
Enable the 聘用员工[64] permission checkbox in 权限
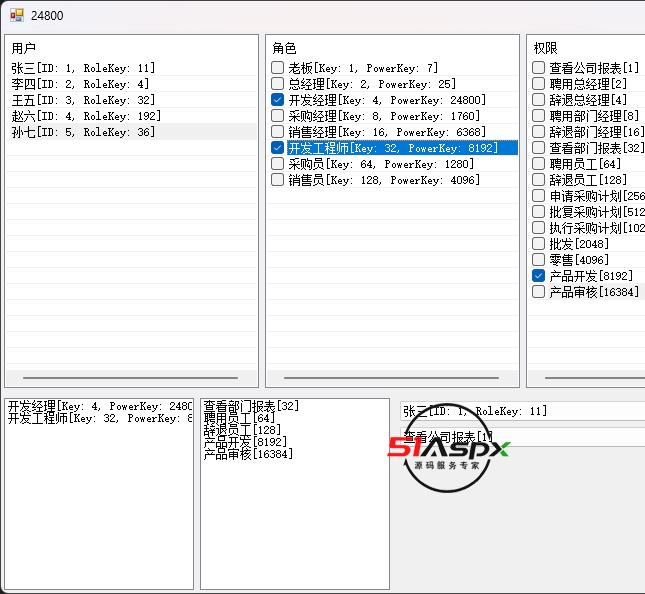tap(538, 164)
